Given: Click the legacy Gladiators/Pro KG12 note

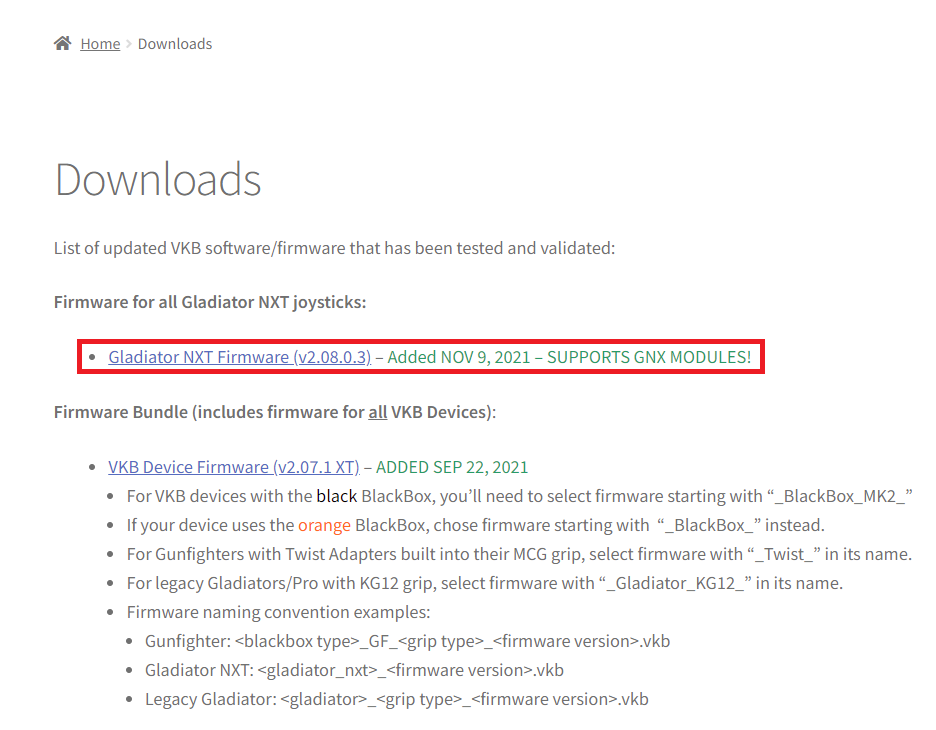Looking at the screenshot, I should pos(485,583).
